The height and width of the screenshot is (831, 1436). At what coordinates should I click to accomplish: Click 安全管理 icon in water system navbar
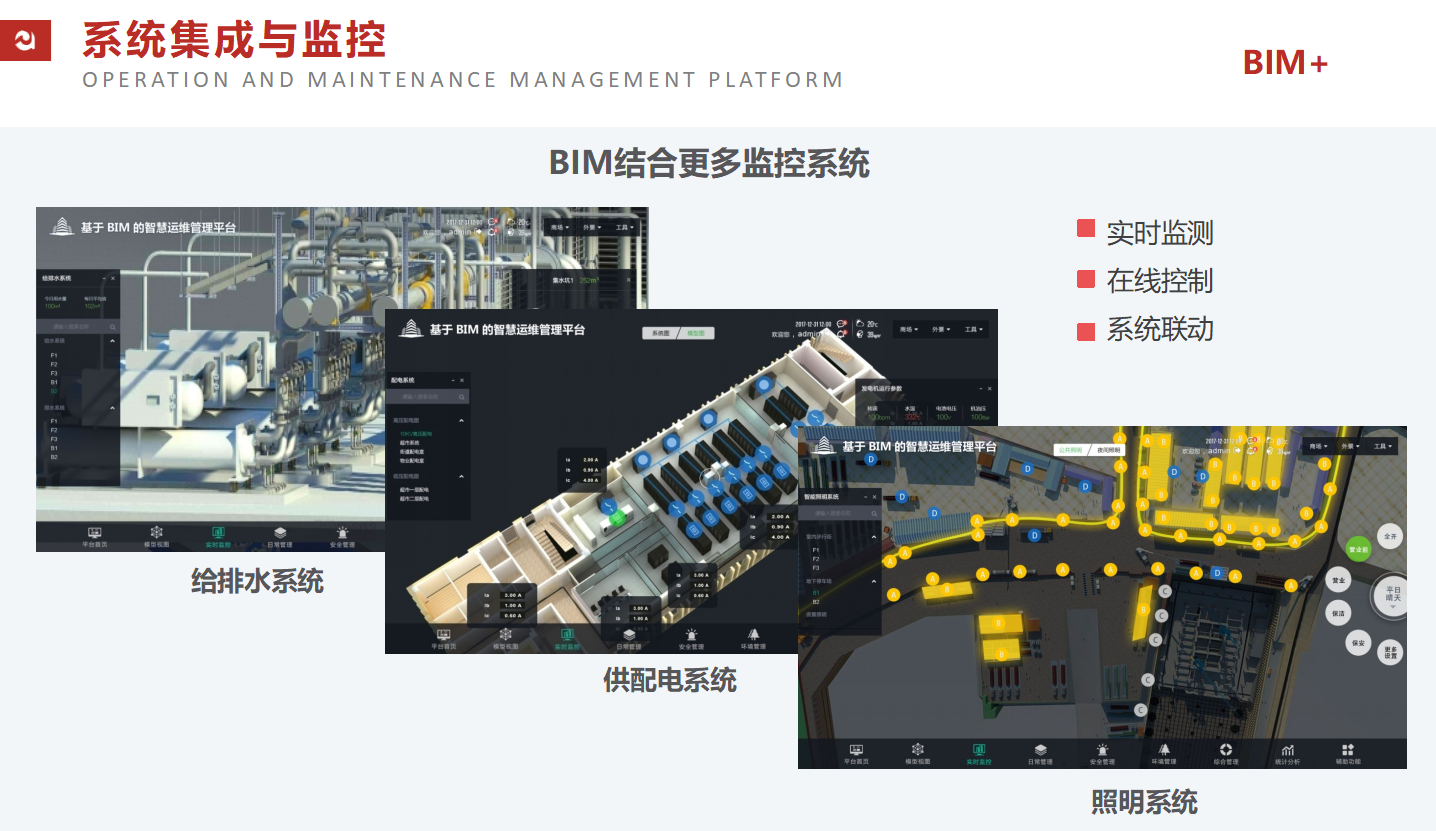tap(342, 537)
